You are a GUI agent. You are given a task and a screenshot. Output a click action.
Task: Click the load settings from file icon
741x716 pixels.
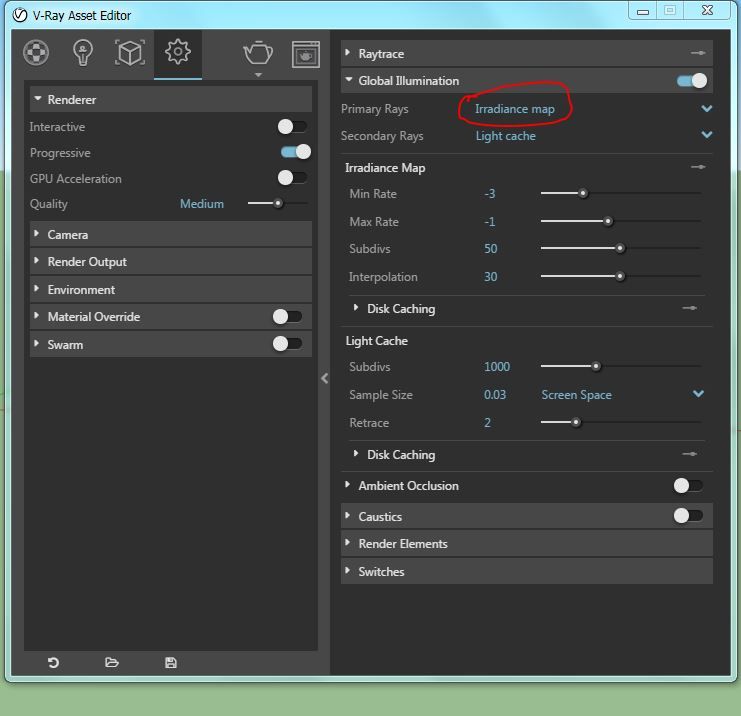coord(112,663)
